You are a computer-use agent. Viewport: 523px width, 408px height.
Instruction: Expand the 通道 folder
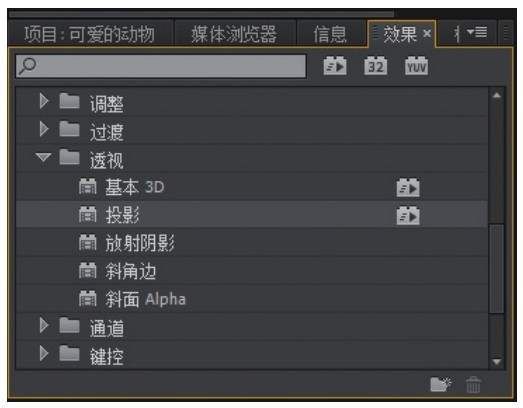click(x=44, y=325)
